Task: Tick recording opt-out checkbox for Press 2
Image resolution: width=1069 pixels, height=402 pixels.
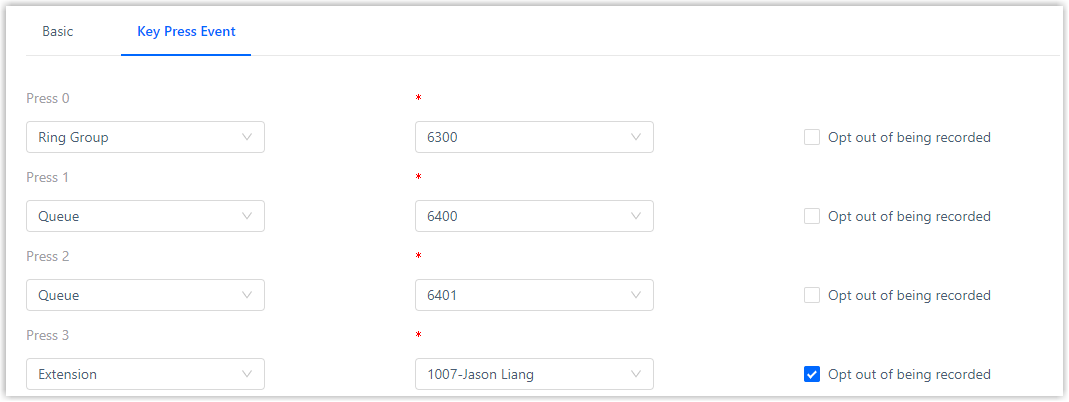Action: [x=812, y=295]
